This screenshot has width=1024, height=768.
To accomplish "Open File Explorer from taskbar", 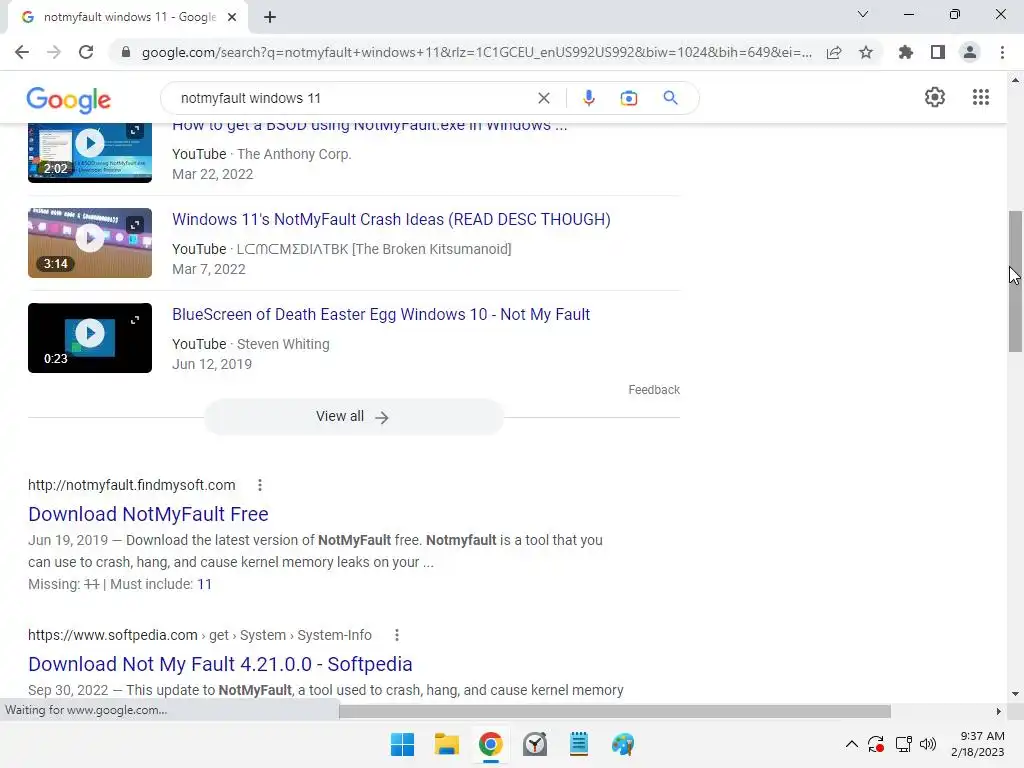I will point(447,744).
